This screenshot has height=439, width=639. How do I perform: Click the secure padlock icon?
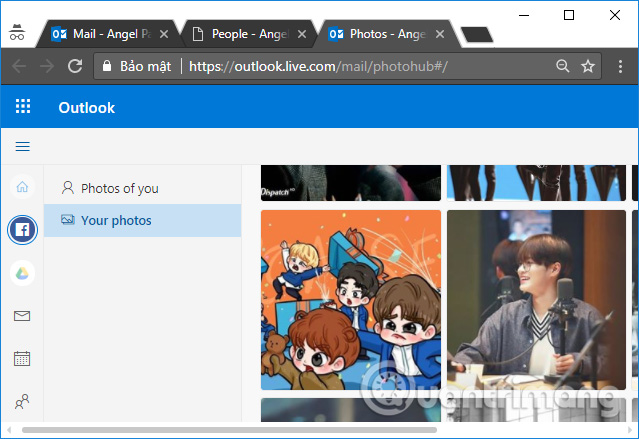point(107,66)
